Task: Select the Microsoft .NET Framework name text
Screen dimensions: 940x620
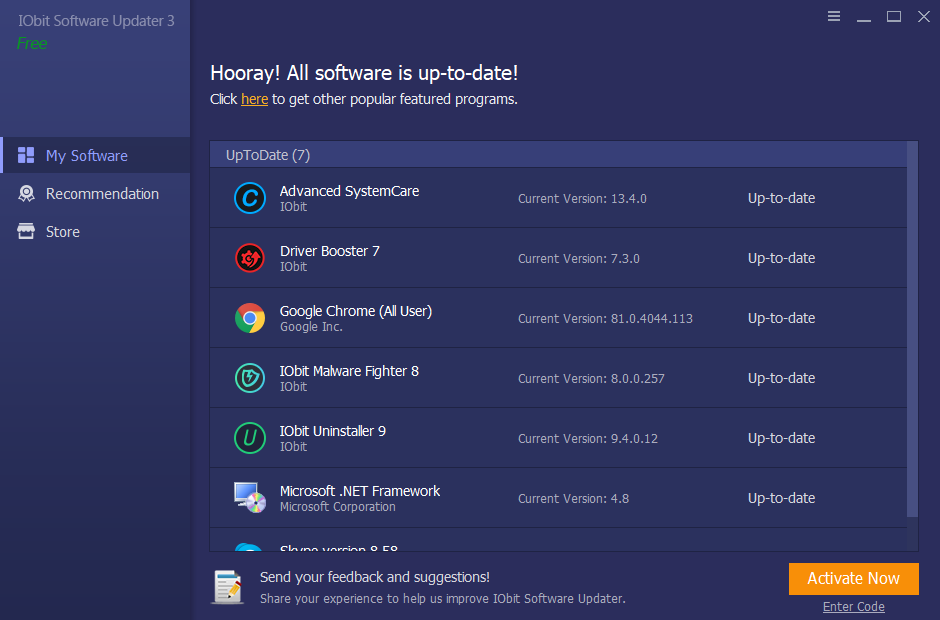Action: pos(360,491)
